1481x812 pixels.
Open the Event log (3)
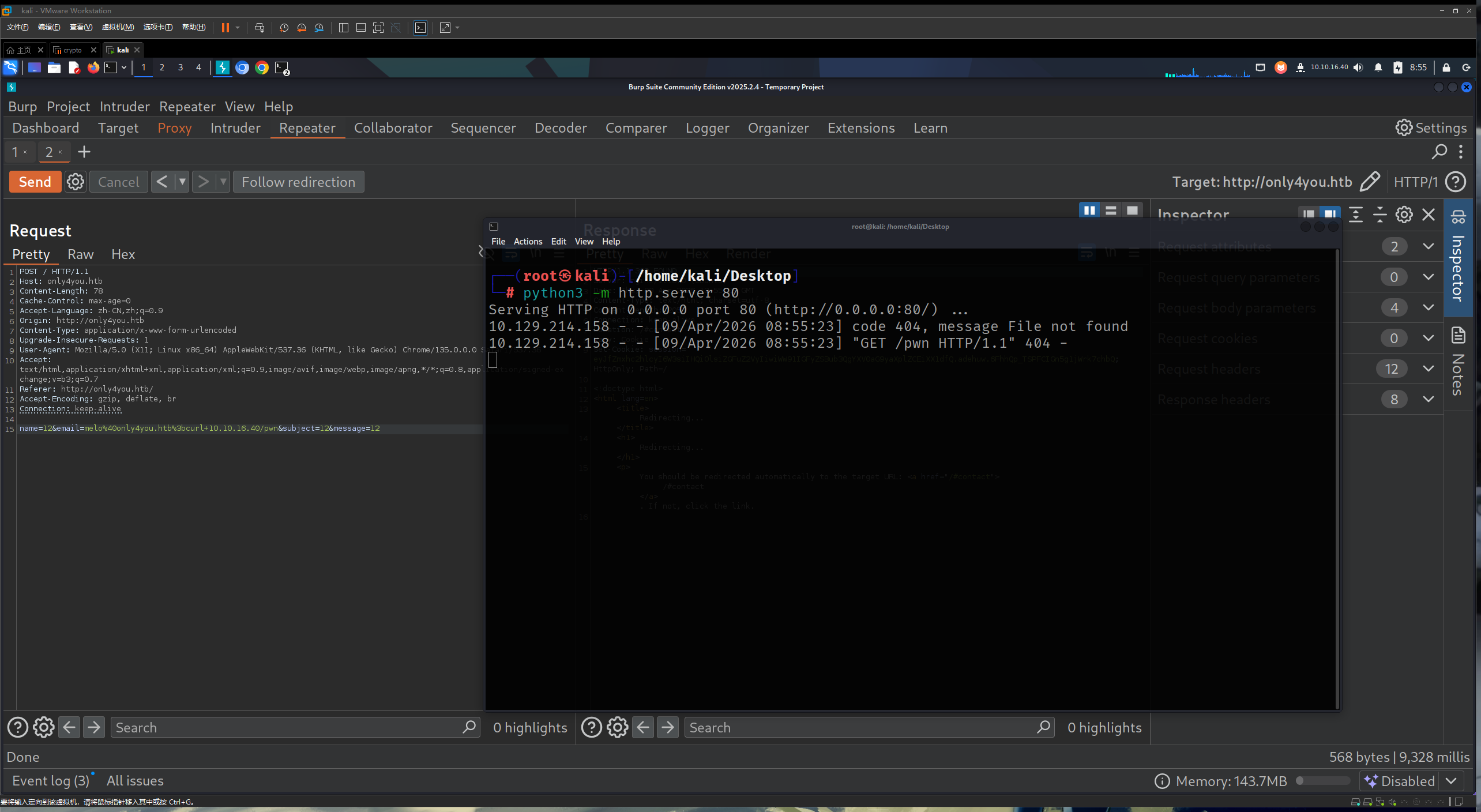(x=51, y=781)
